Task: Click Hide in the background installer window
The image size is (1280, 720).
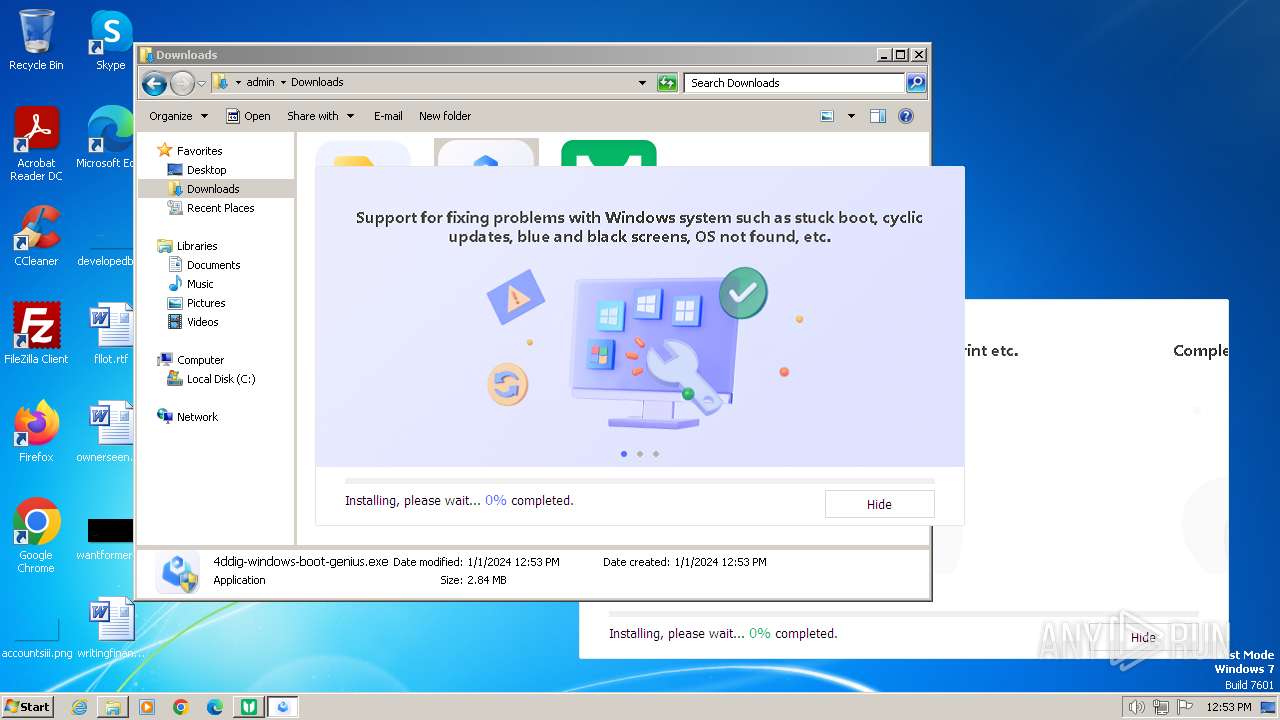Action: tap(1143, 637)
